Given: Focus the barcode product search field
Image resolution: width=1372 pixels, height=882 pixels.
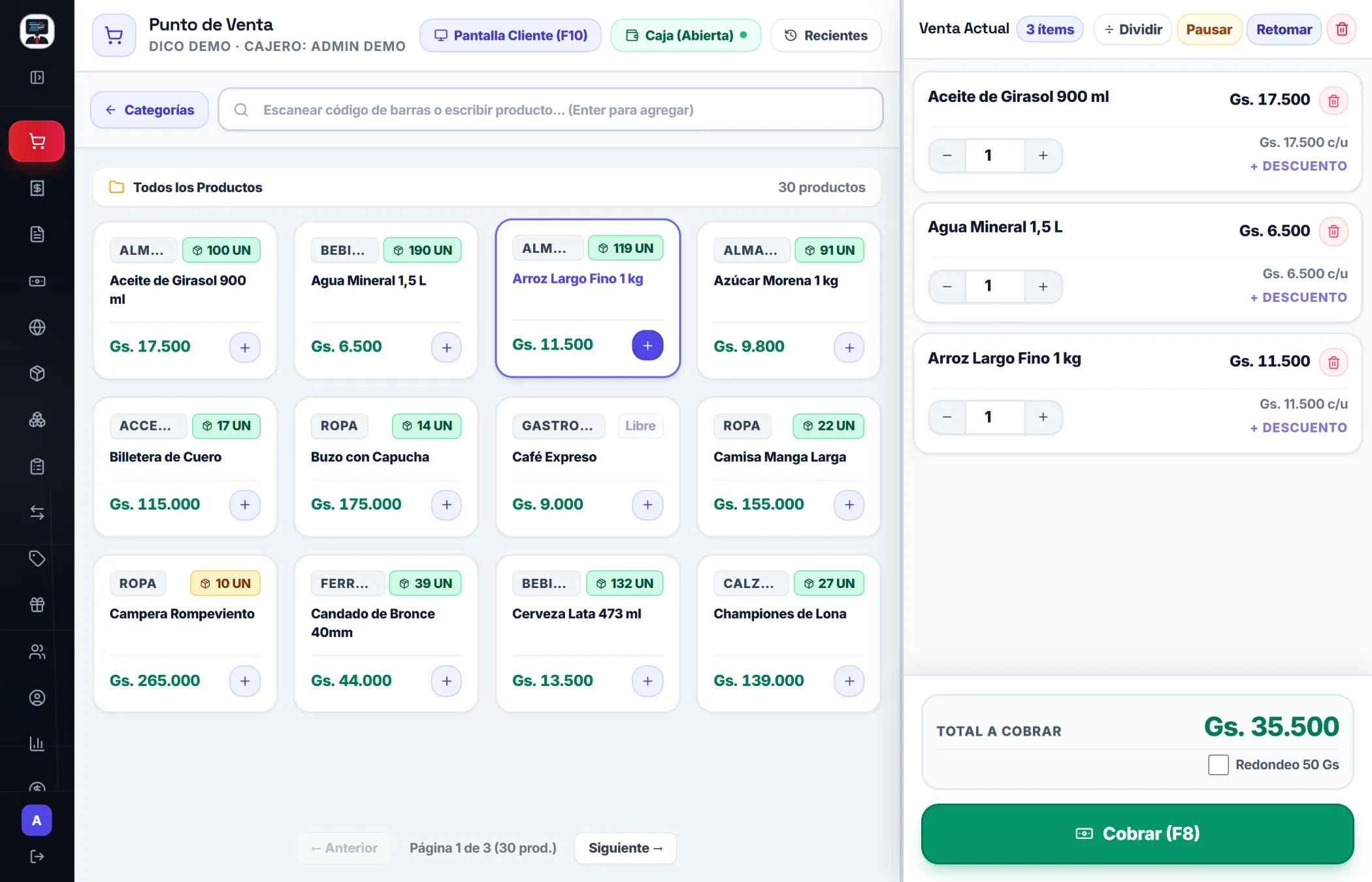Looking at the screenshot, I should pos(551,110).
